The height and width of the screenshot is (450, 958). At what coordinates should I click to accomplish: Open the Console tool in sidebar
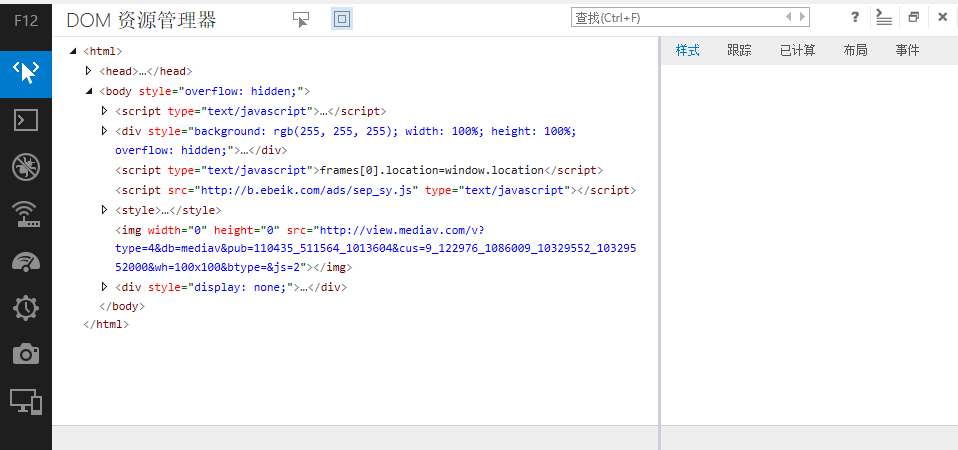click(26, 120)
